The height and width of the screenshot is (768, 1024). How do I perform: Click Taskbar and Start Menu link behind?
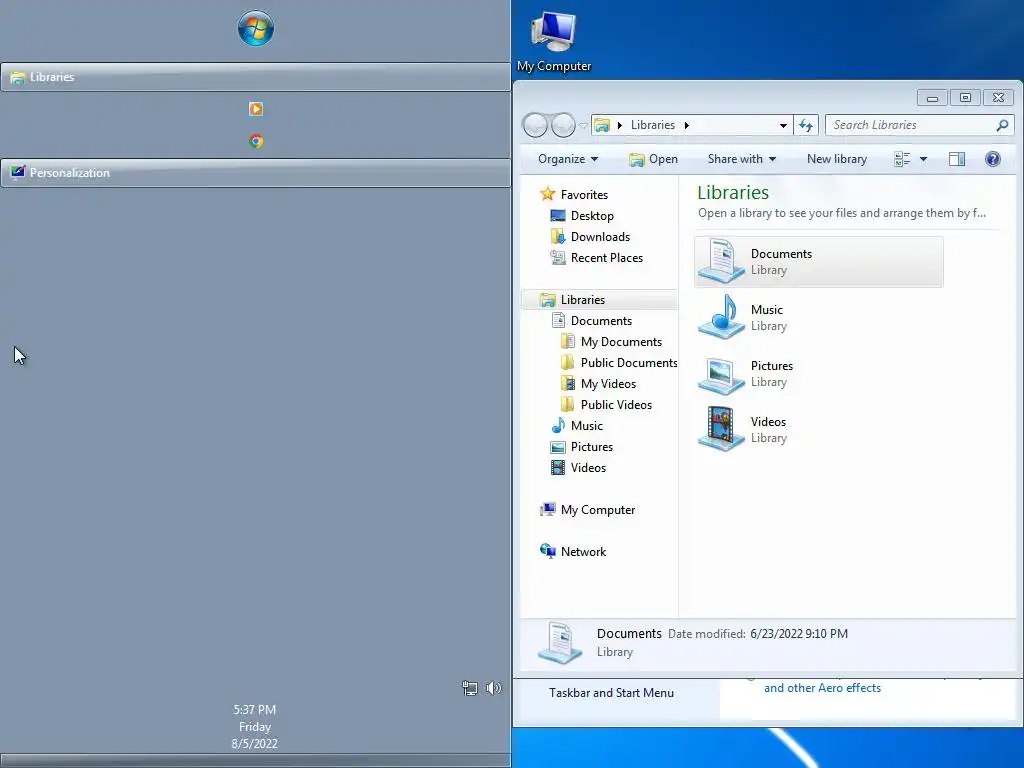(611, 693)
